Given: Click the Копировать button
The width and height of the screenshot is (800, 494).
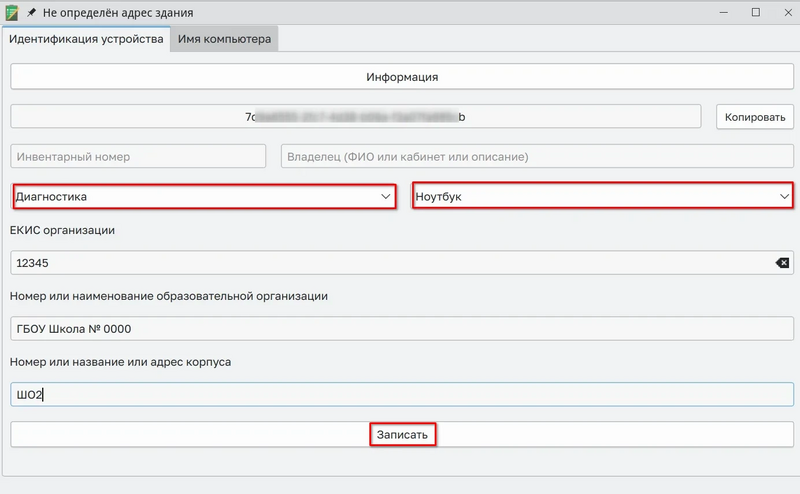Looking at the screenshot, I should click(x=755, y=117).
